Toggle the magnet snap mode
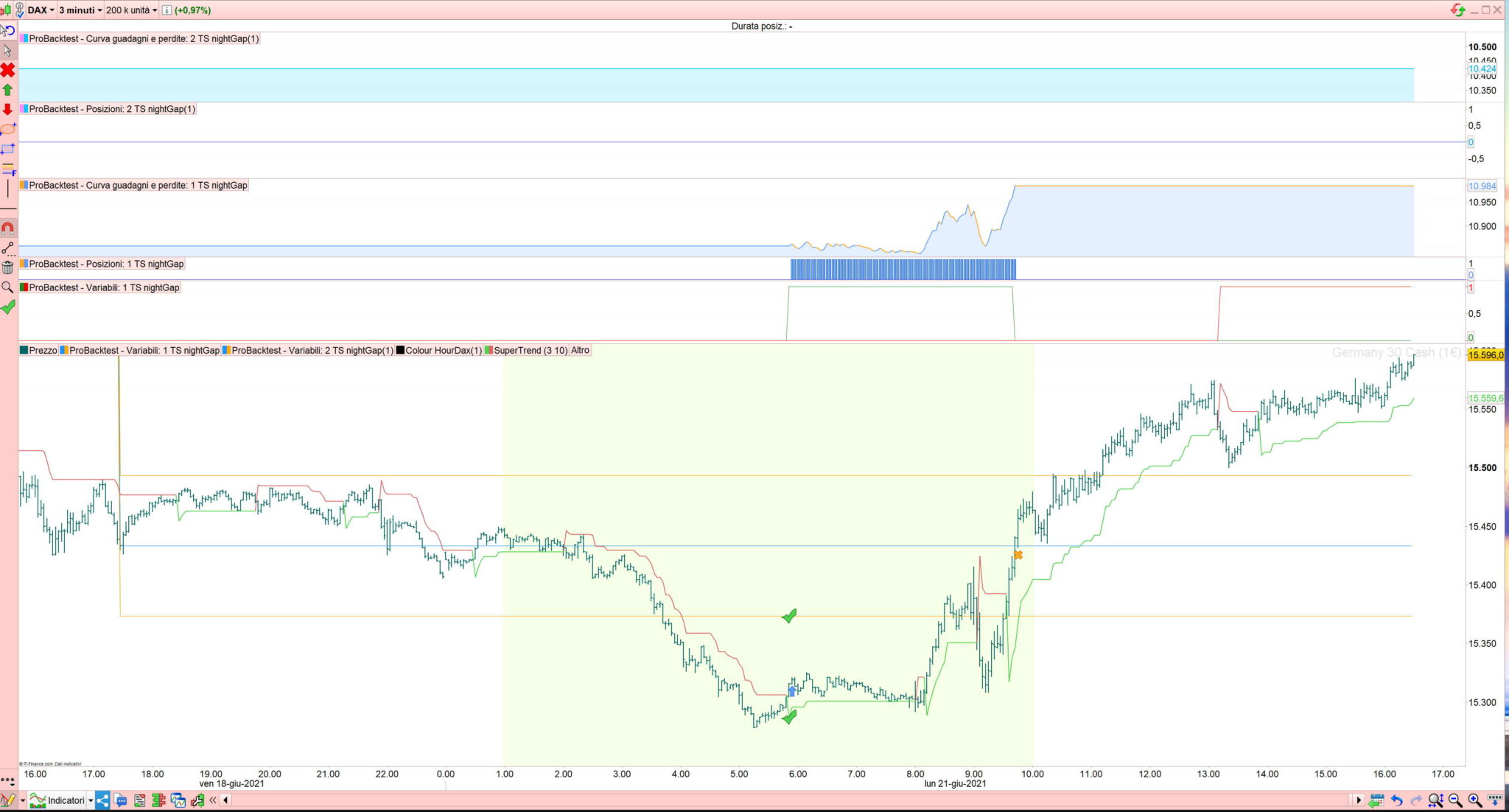The width and height of the screenshot is (1509, 812). click(7, 228)
